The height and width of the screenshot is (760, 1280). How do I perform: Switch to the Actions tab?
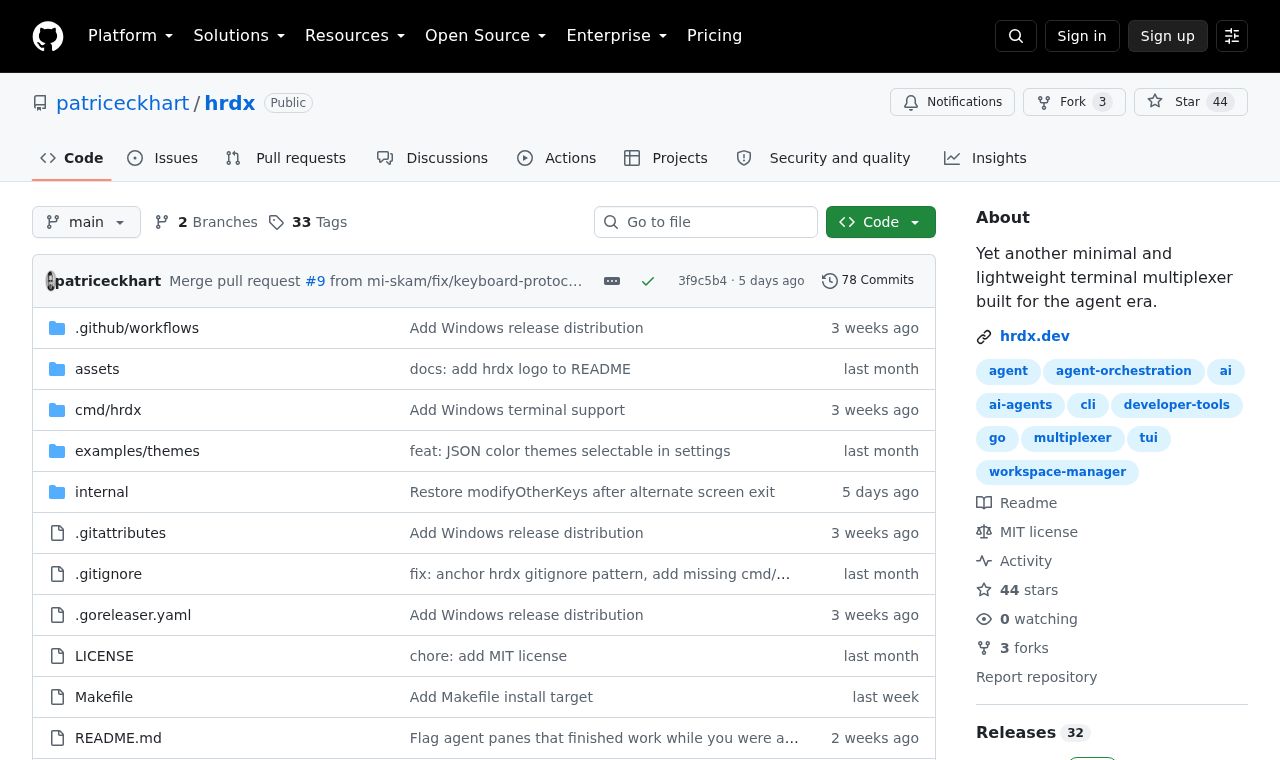[x=557, y=158]
